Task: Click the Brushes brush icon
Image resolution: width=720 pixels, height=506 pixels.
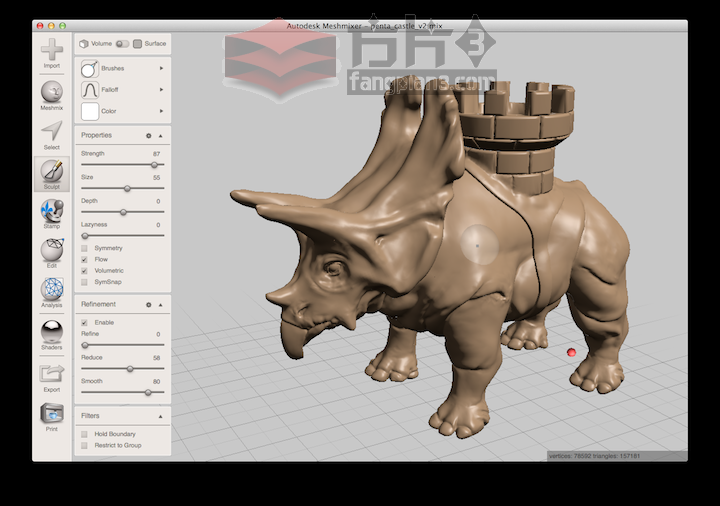Action: 90,68
